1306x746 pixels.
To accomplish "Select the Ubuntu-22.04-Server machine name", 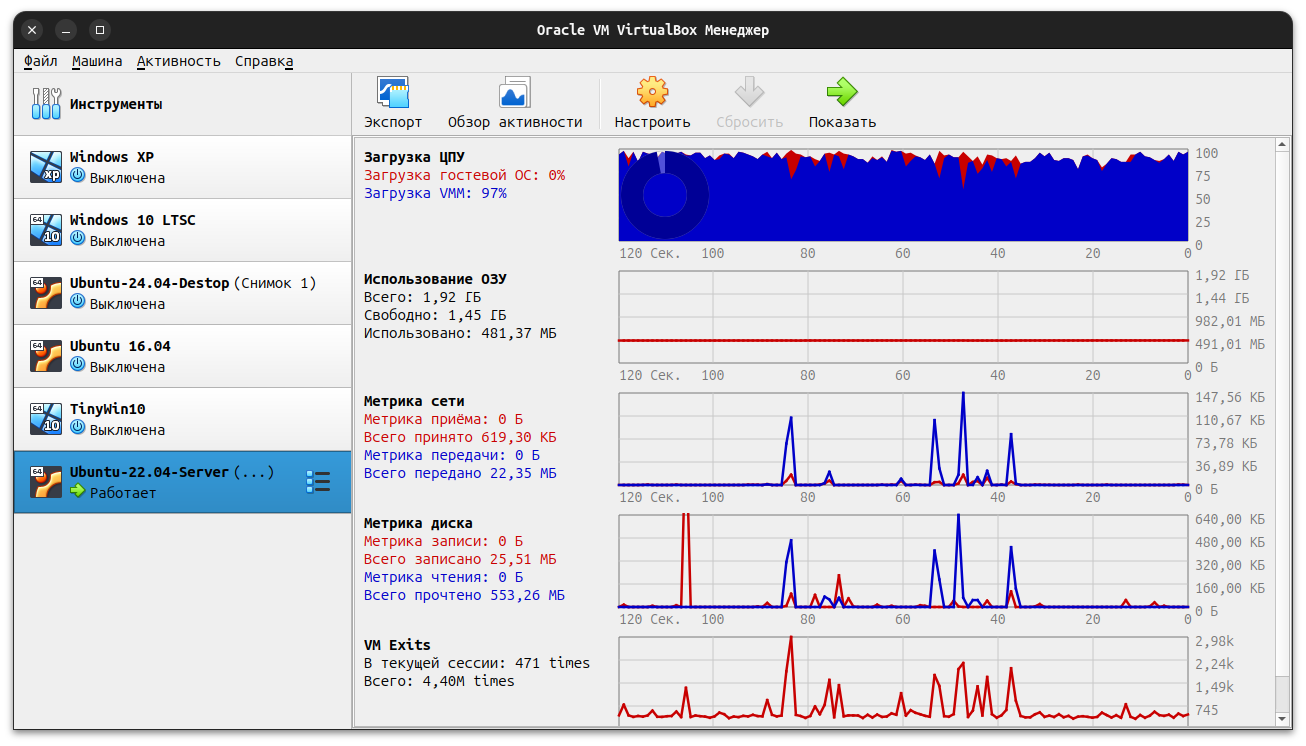I will coord(150,472).
